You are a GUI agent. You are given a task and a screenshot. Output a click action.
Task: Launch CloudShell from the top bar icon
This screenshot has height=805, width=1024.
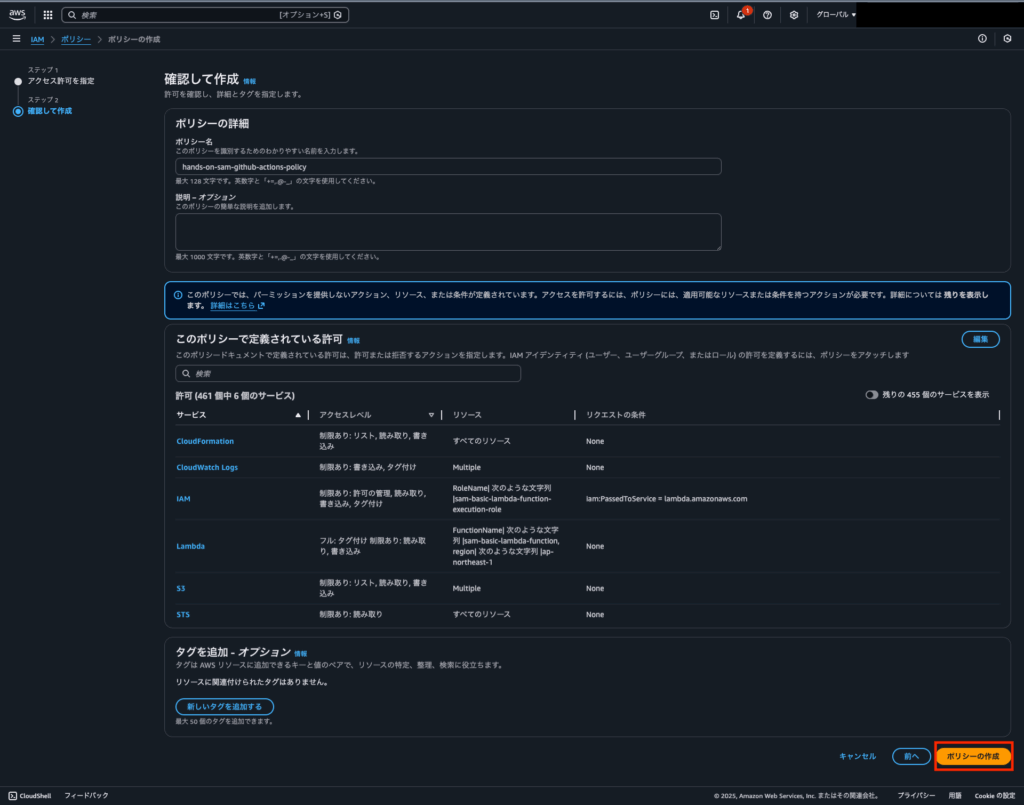(x=714, y=15)
